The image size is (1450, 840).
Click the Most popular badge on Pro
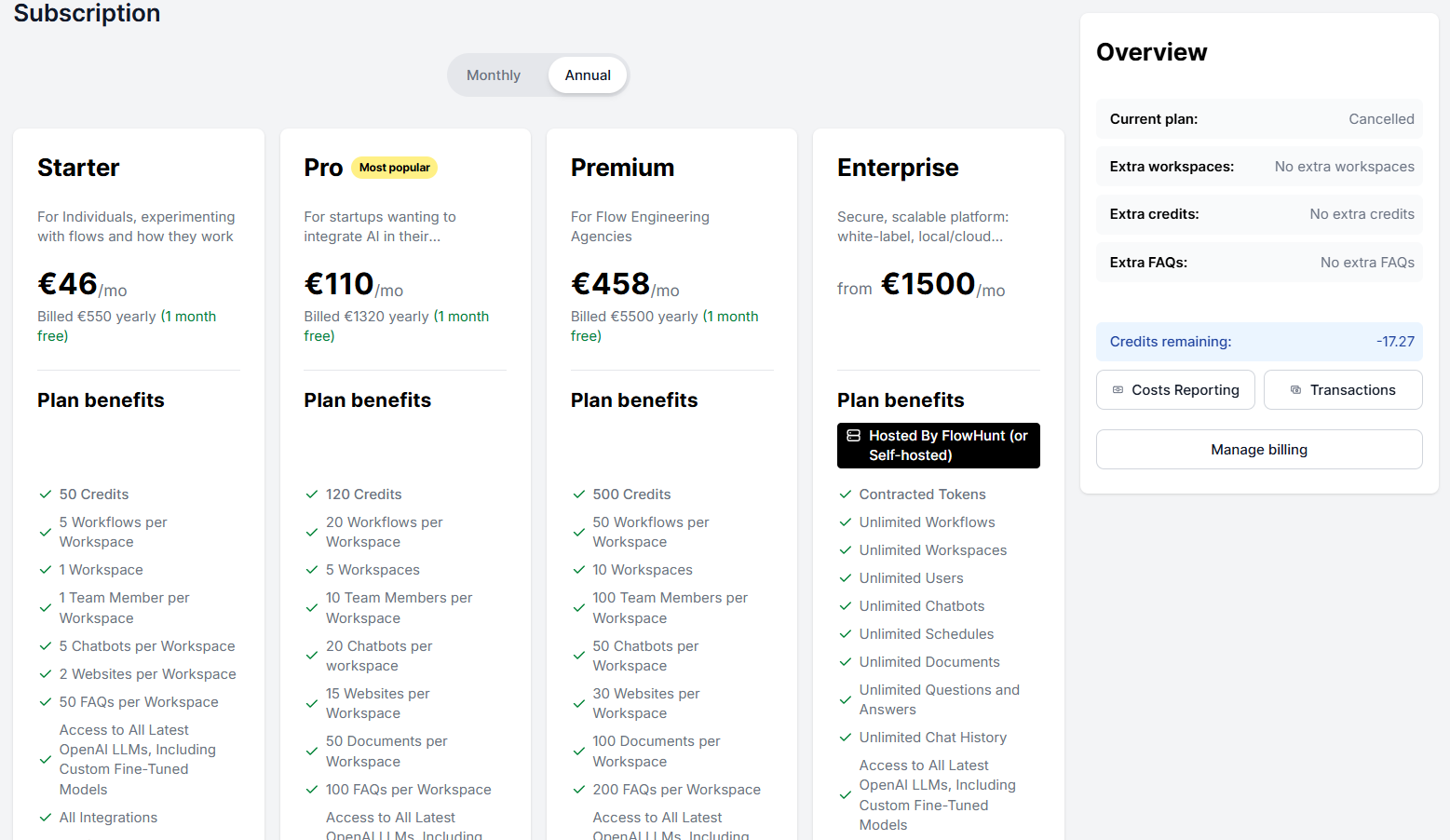(x=395, y=168)
